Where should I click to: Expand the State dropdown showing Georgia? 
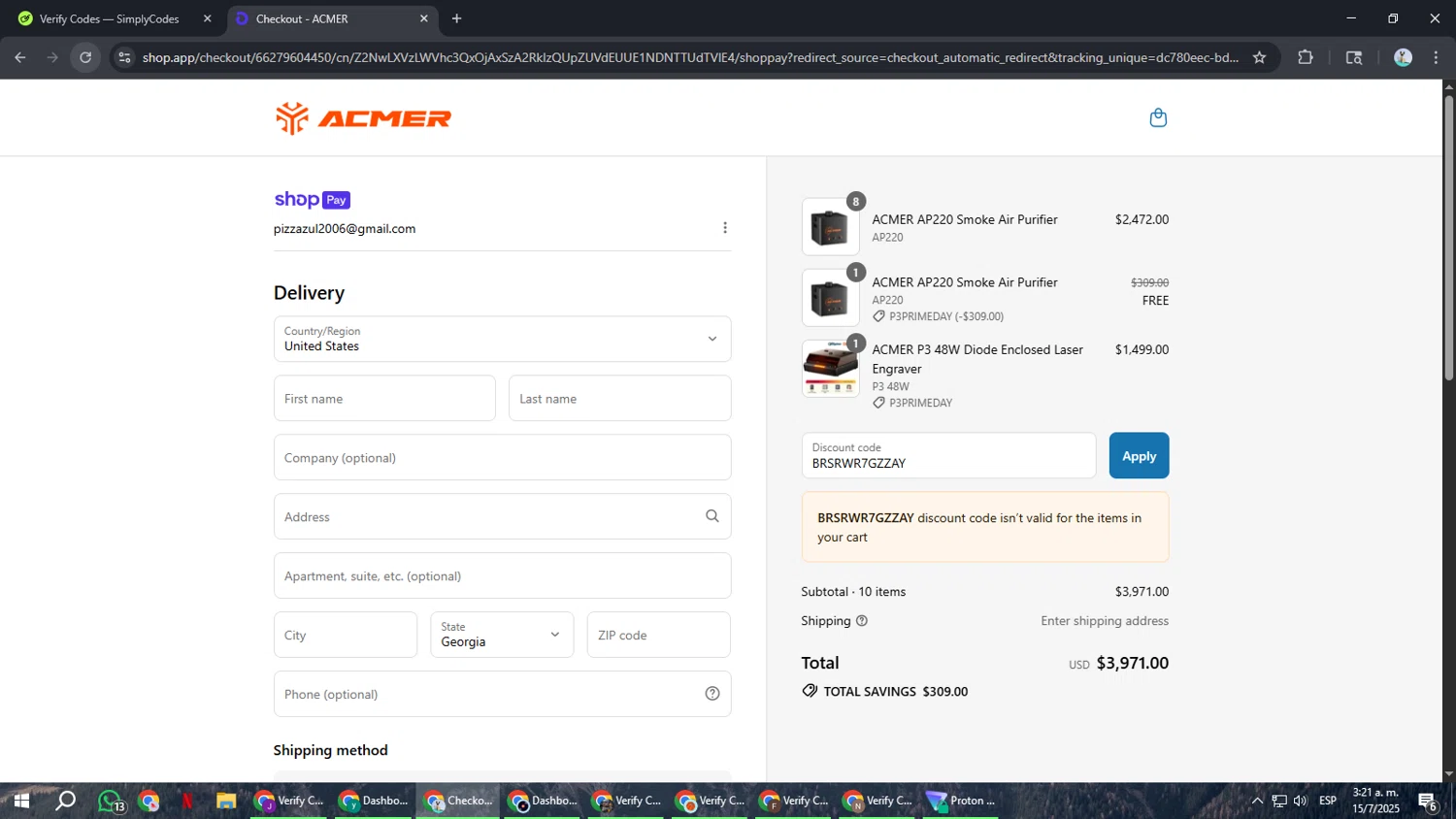coord(502,635)
